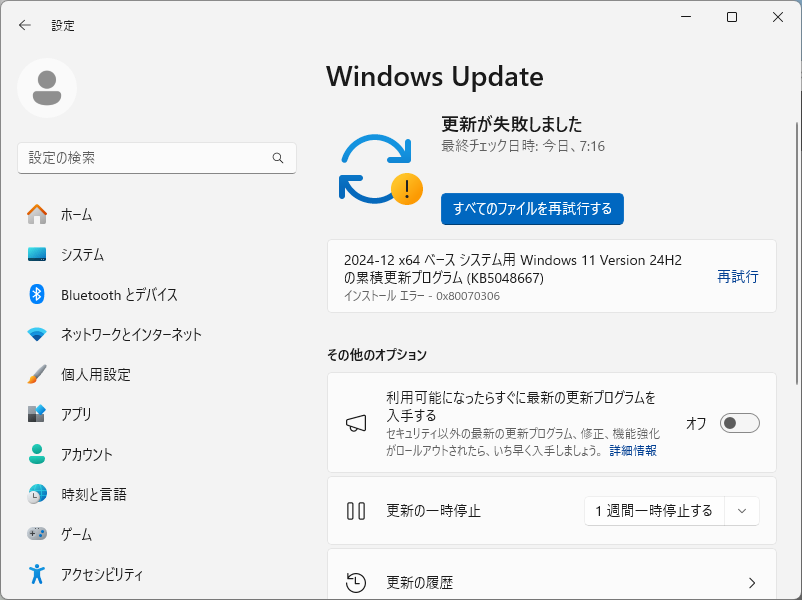Image resolution: width=802 pixels, height=600 pixels.
Task: Click the megaphone icon for latest updates
Action: tap(356, 423)
